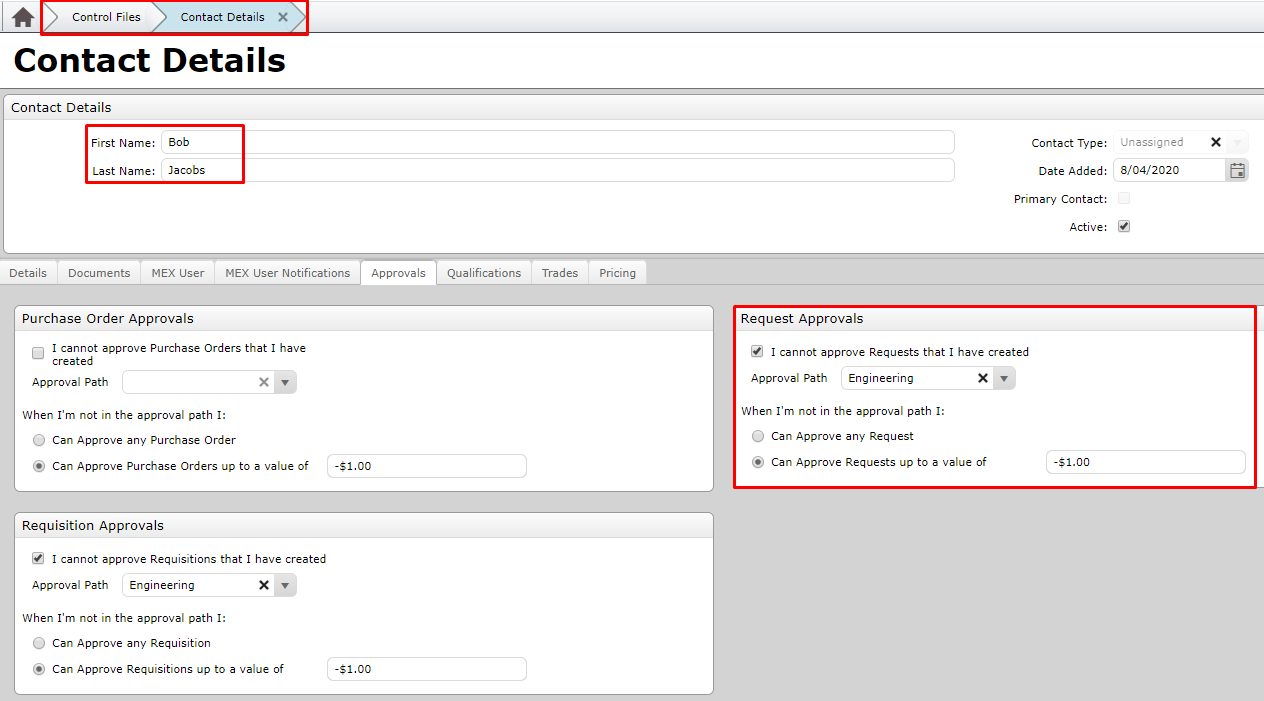This screenshot has width=1264, height=701.
Task: Open the MEX User Notifications tab
Action: 287,273
